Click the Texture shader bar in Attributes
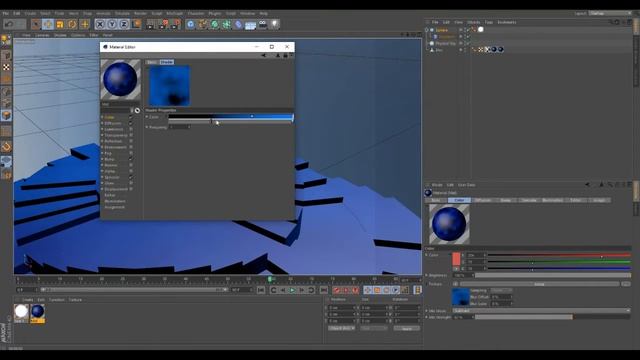 tap(539, 284)
